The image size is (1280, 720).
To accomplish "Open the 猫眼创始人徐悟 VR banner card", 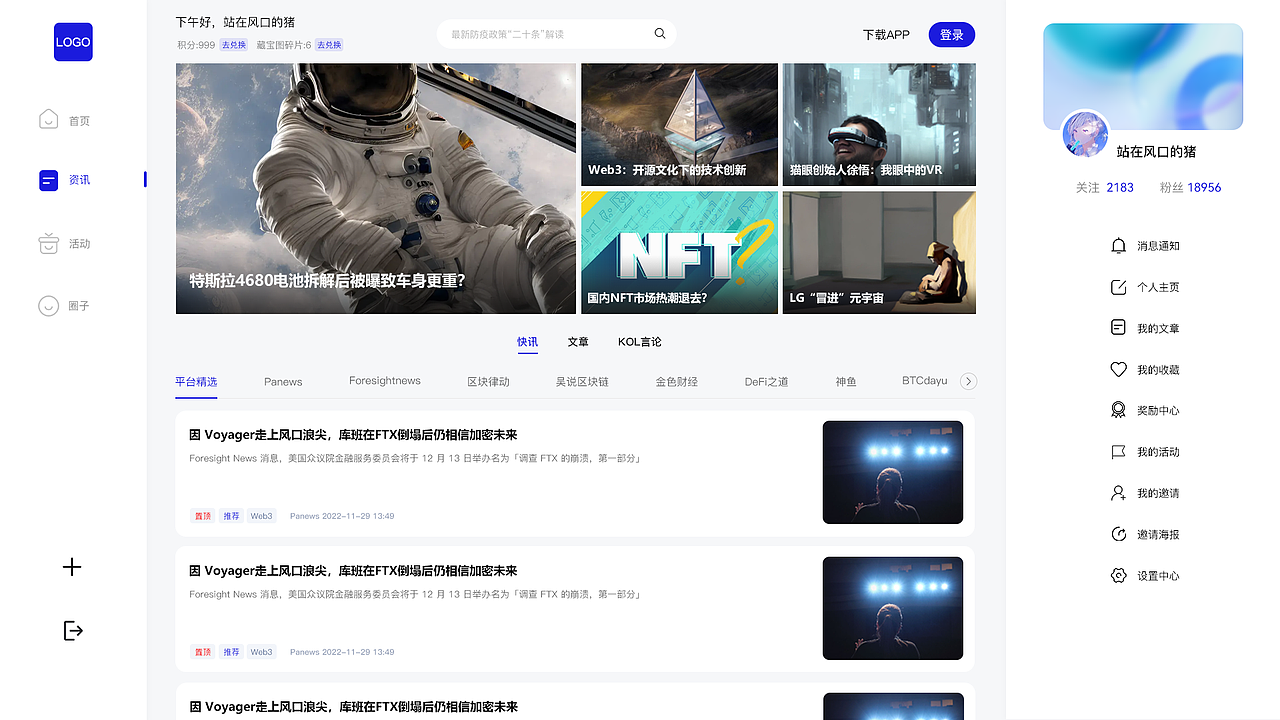I will click(x=879, y=125).
